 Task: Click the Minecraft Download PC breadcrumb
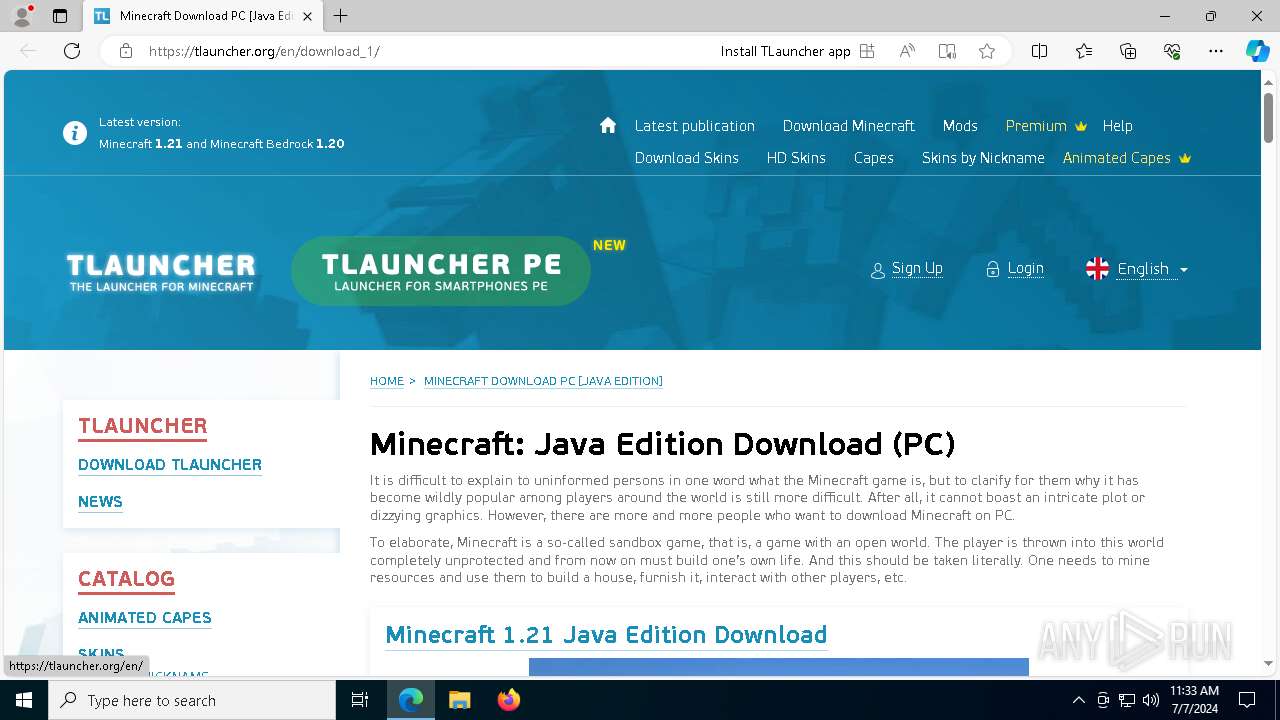(x=543, y=381)
